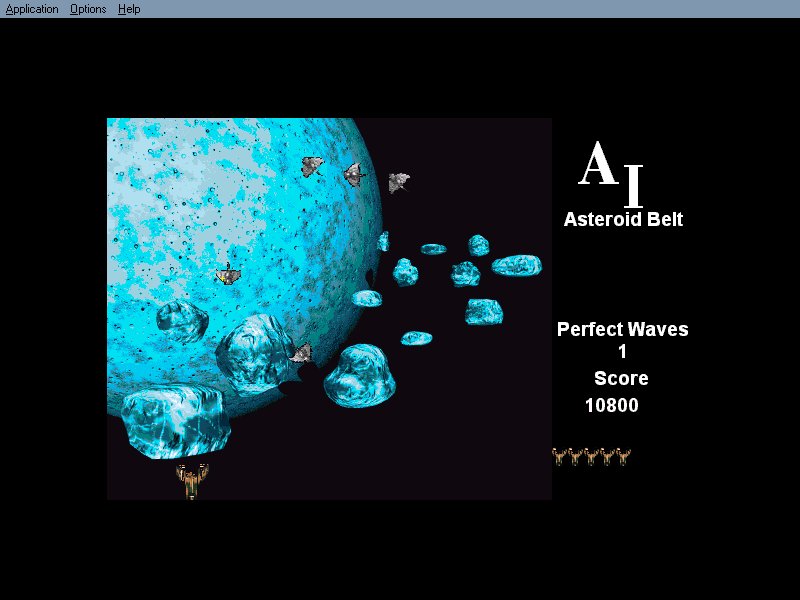Image resolution: width=800 pixels, height=600 pixels.
Task: Target the enemy ship touching the big asteroid
Action: pos(302,353)
